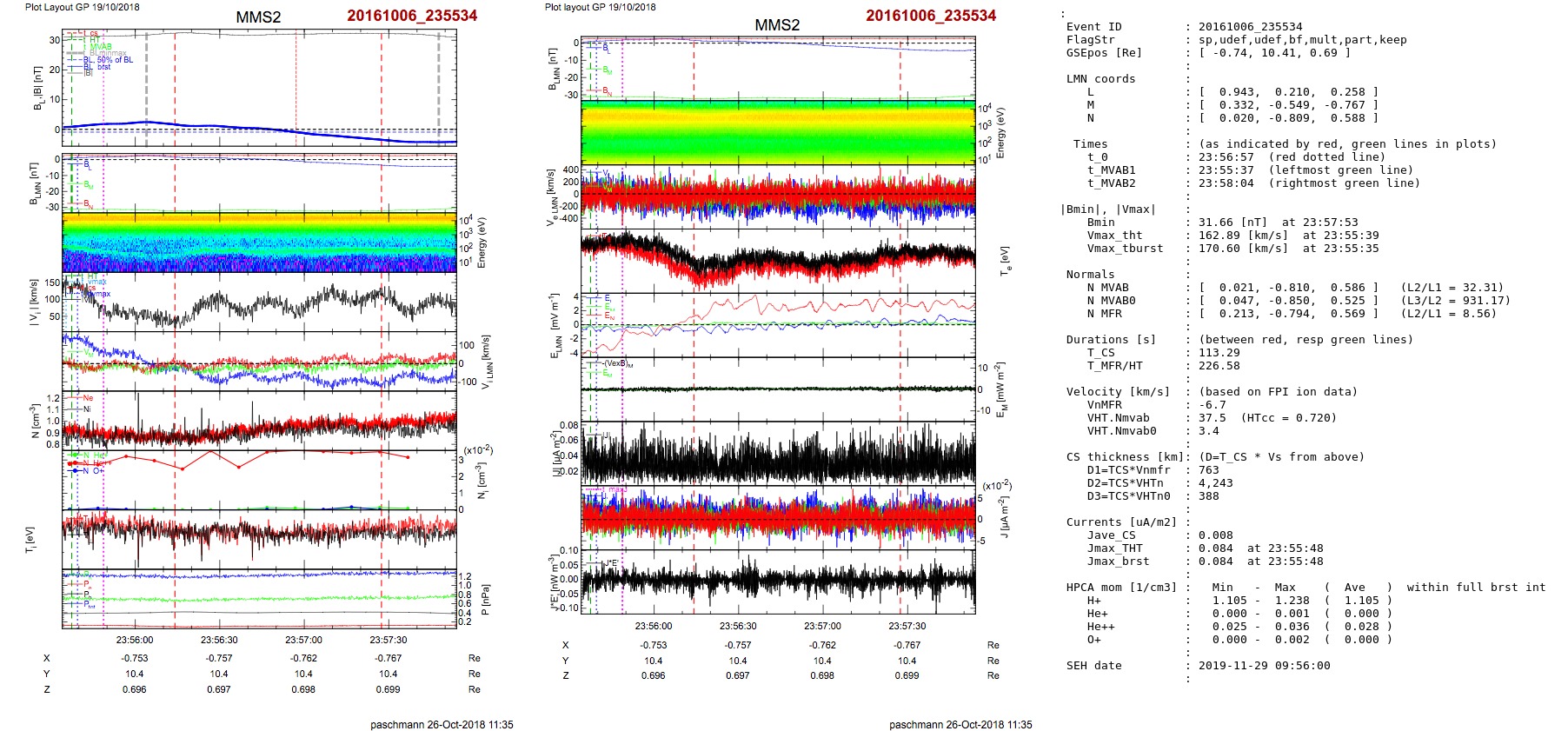Select the HPCA mom [1/cm3] table header

[1121, 588]
